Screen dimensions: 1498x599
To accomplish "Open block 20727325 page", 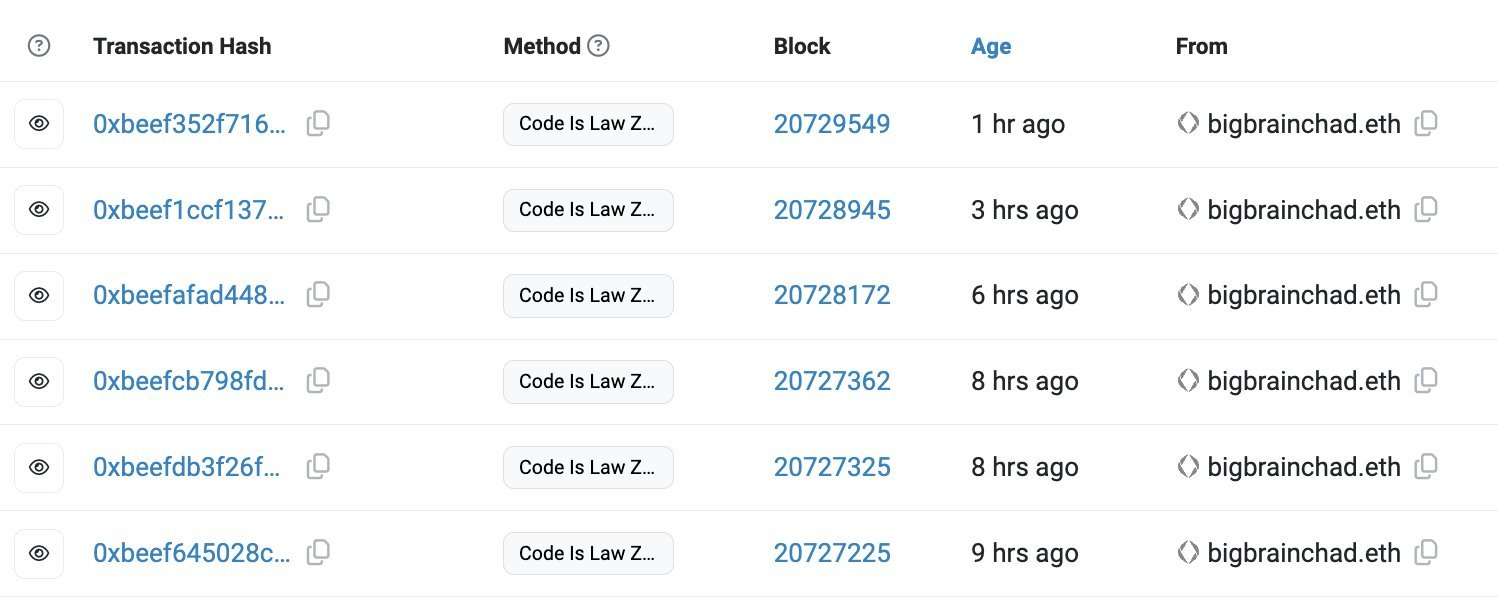I will [x=831, y=467].
